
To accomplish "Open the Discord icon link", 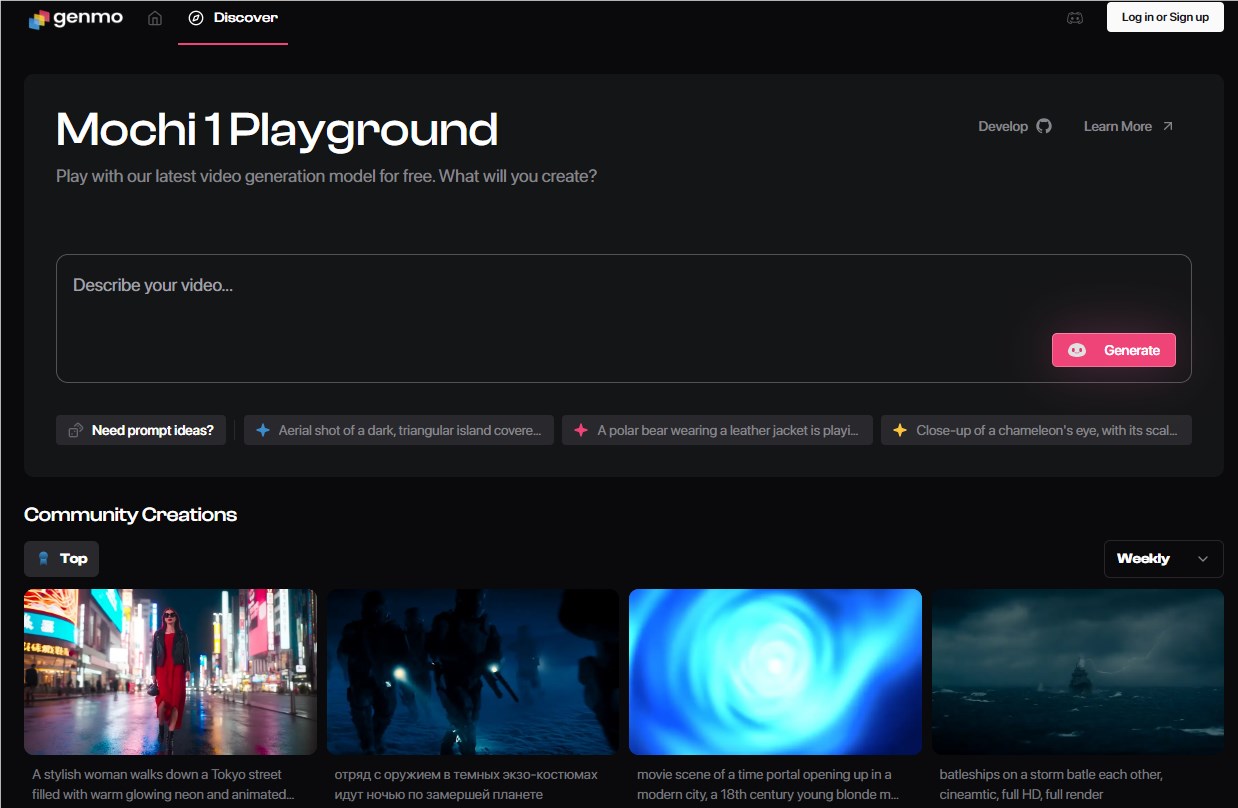I will pos(1075,18).
